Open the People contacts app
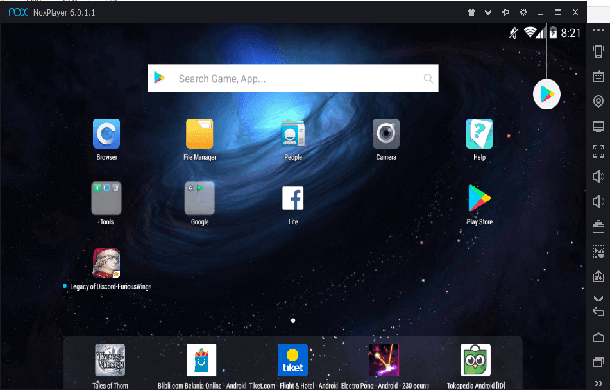 pos(293,134)
